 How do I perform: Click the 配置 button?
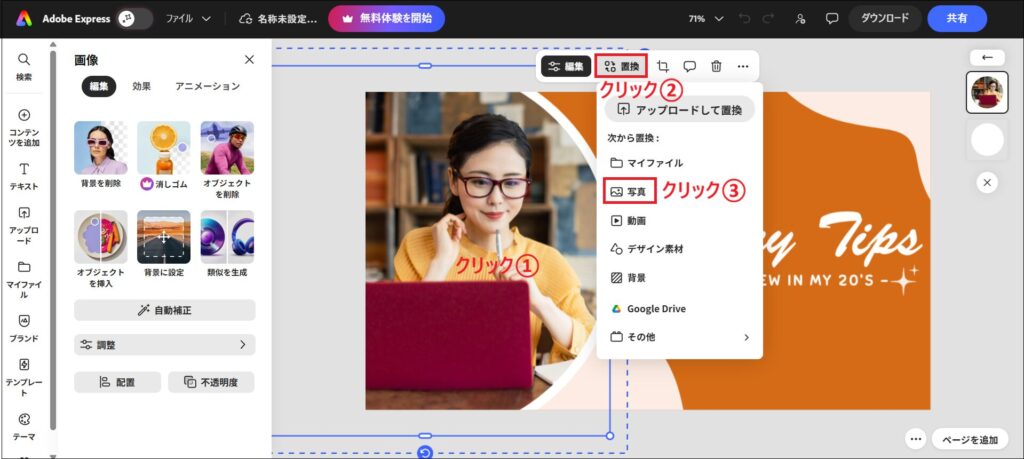click(x=118, y=382)
